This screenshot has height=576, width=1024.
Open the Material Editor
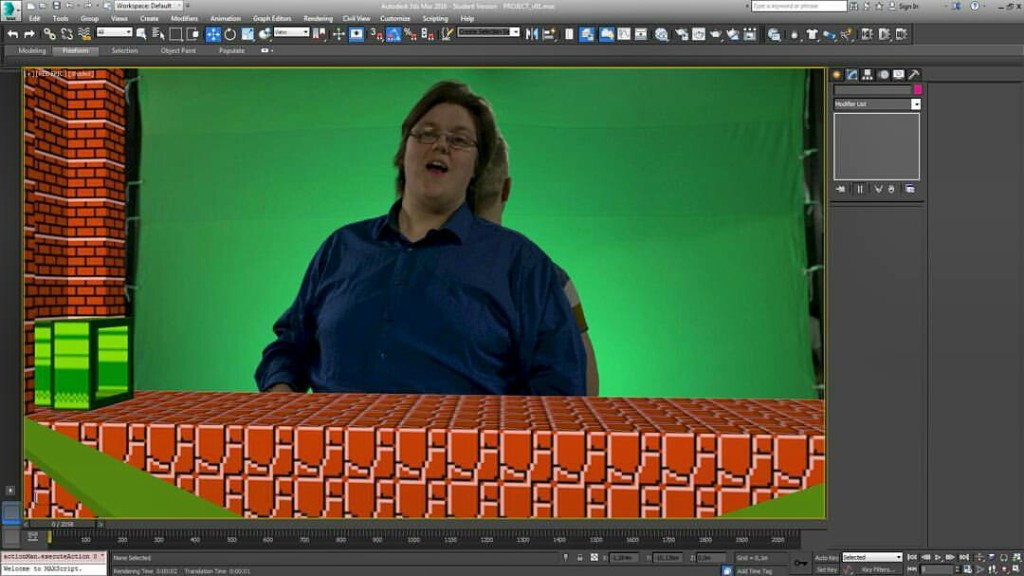pyautogui.click(x=662, y=34)
